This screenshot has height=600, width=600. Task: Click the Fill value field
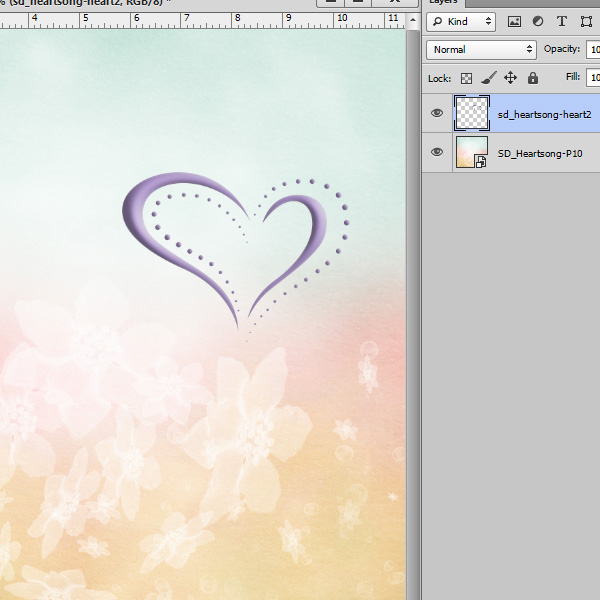(593, 78)
